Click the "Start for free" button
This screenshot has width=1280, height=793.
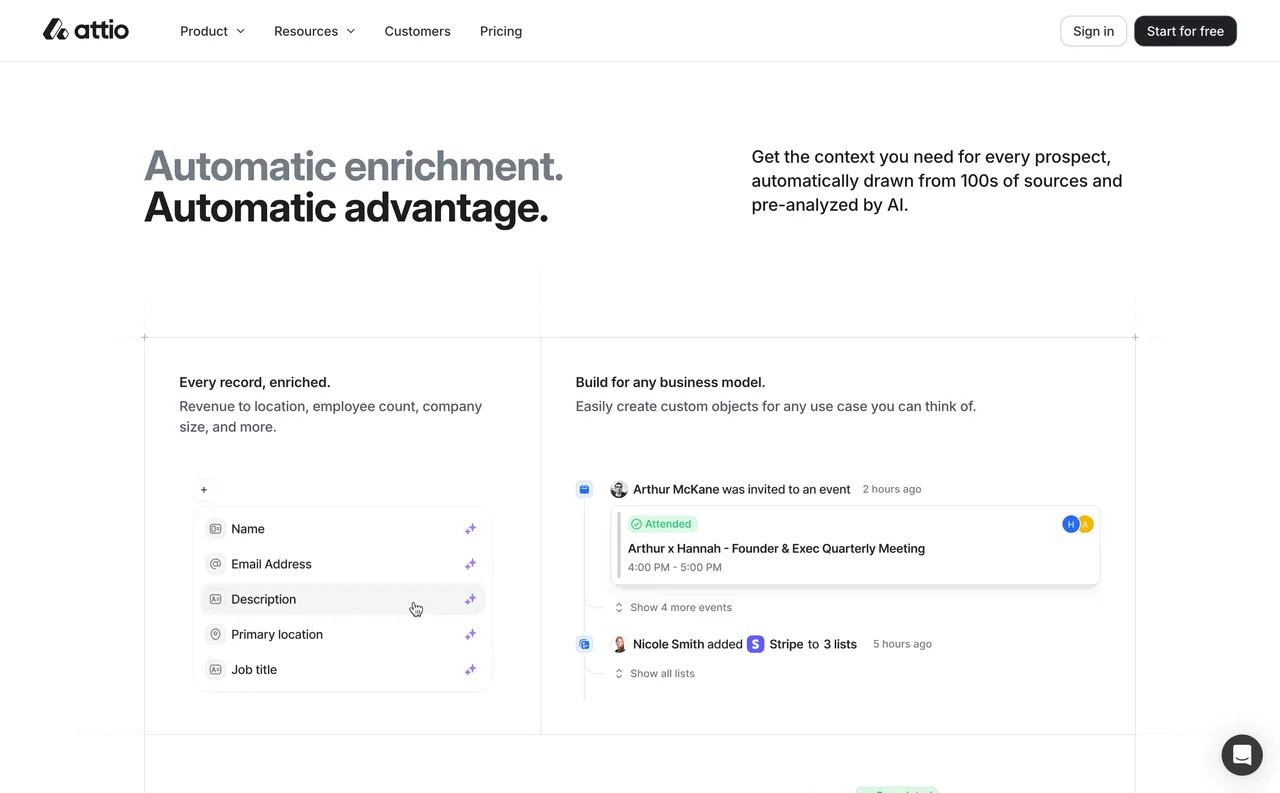[1185, 31]
